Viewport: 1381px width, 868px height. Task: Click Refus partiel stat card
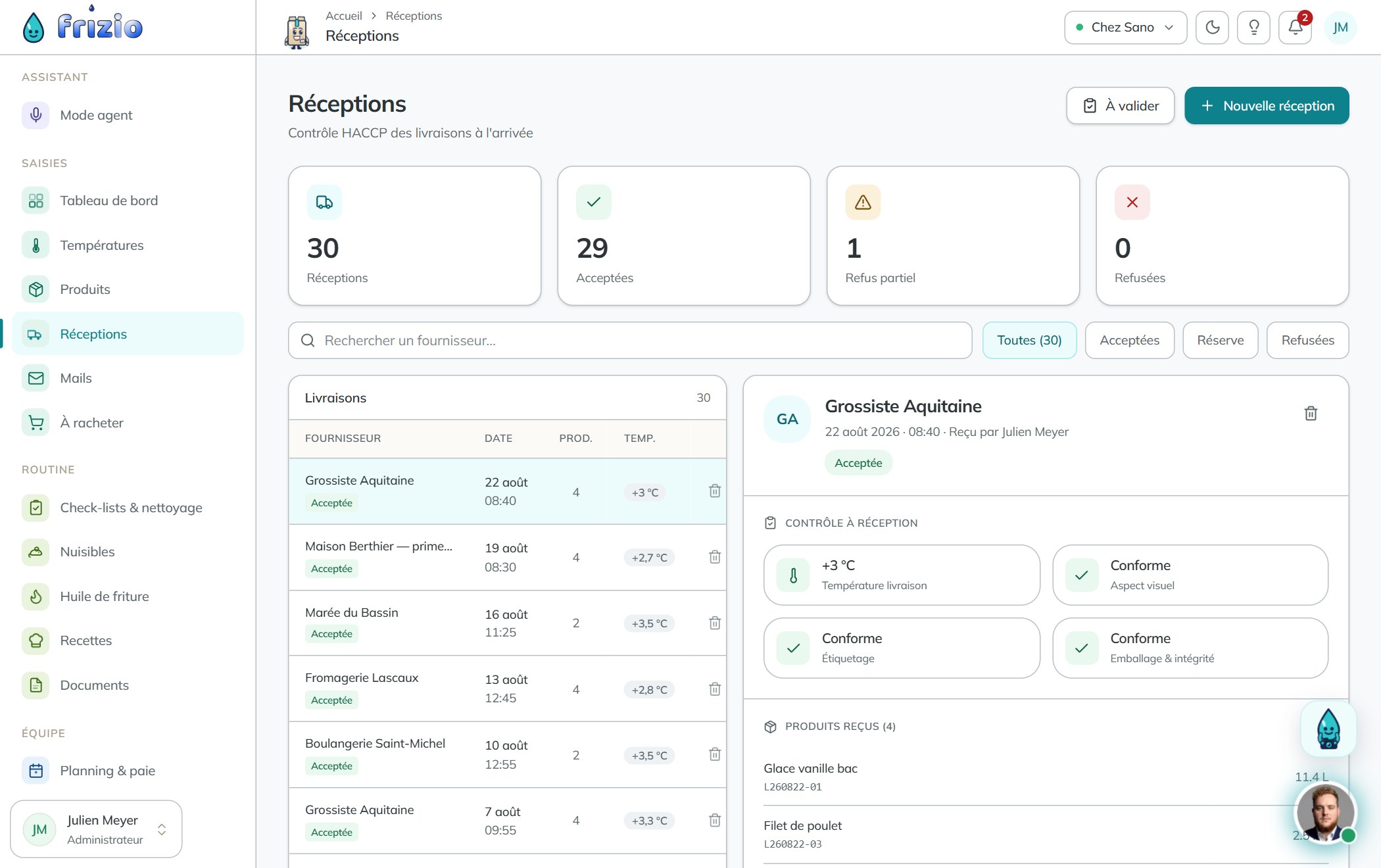click(953, 235)
